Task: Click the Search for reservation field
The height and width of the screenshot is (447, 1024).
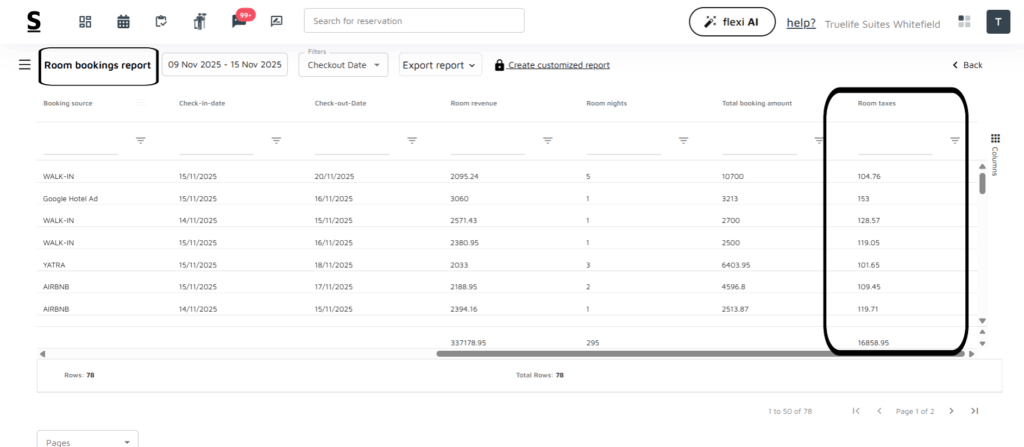Action: pyautogui.click(x=413, y=21)
